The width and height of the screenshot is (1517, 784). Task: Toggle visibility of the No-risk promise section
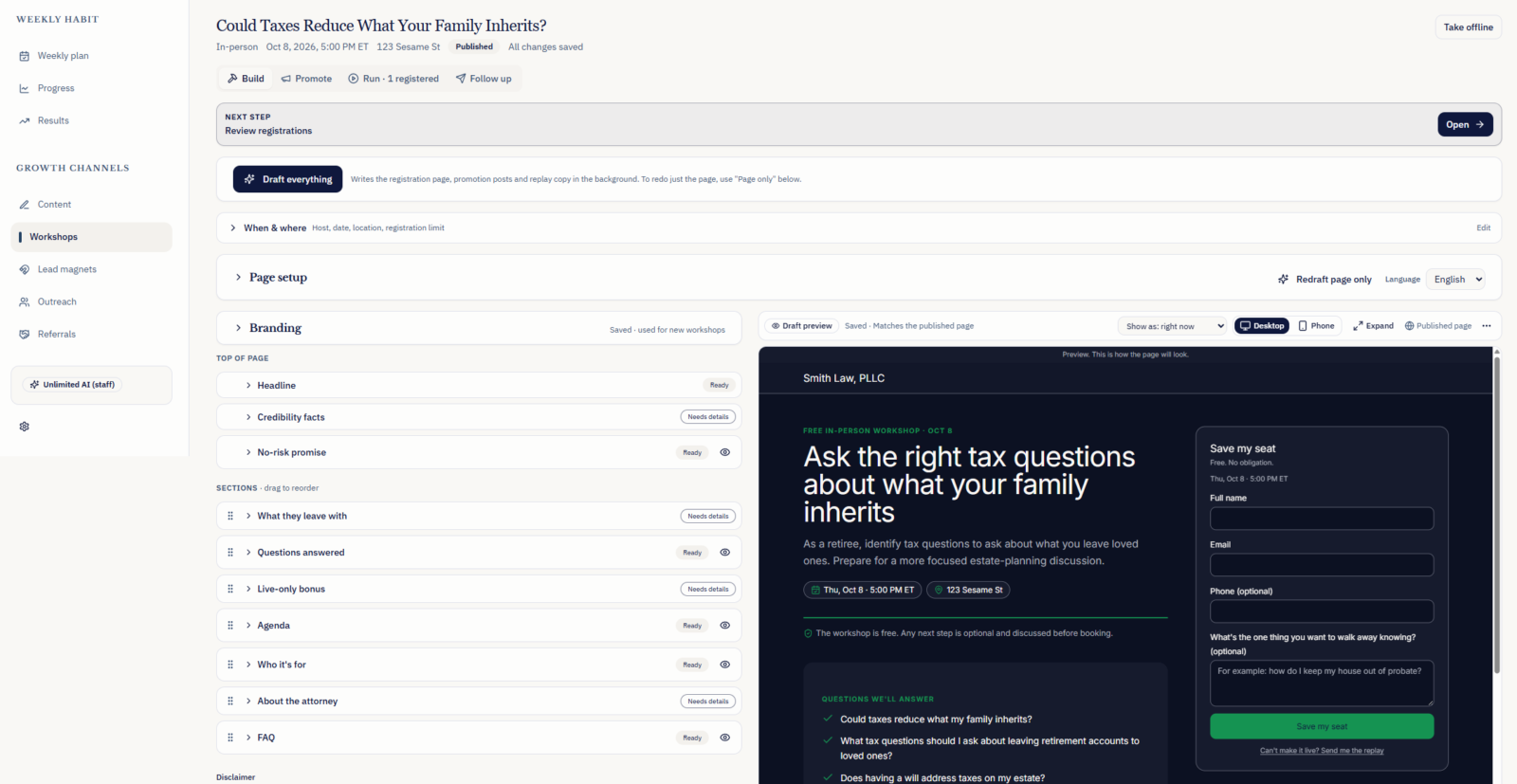(x=725, y=452)
